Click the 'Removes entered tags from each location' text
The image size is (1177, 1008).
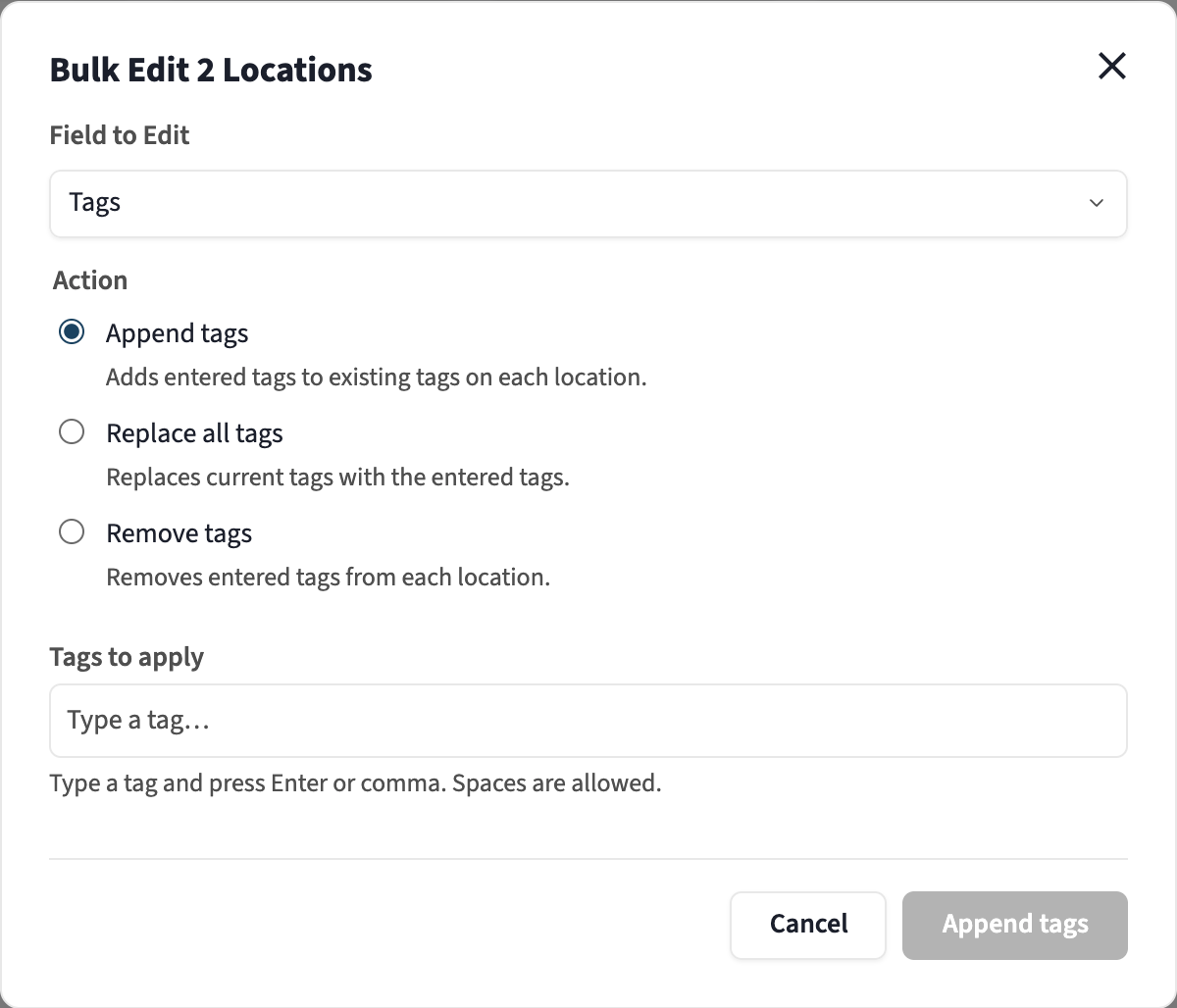point(328,578)
